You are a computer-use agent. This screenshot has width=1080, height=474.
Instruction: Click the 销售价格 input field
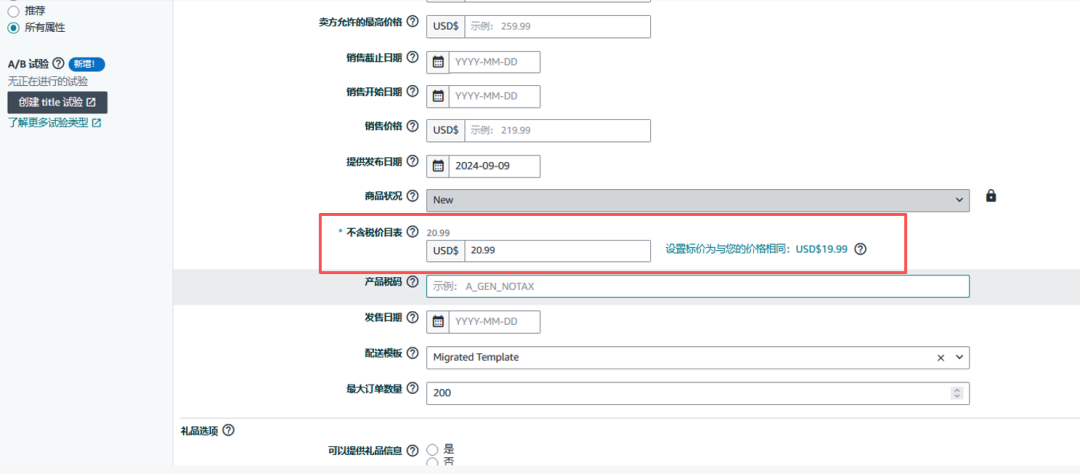coord(558,130)
